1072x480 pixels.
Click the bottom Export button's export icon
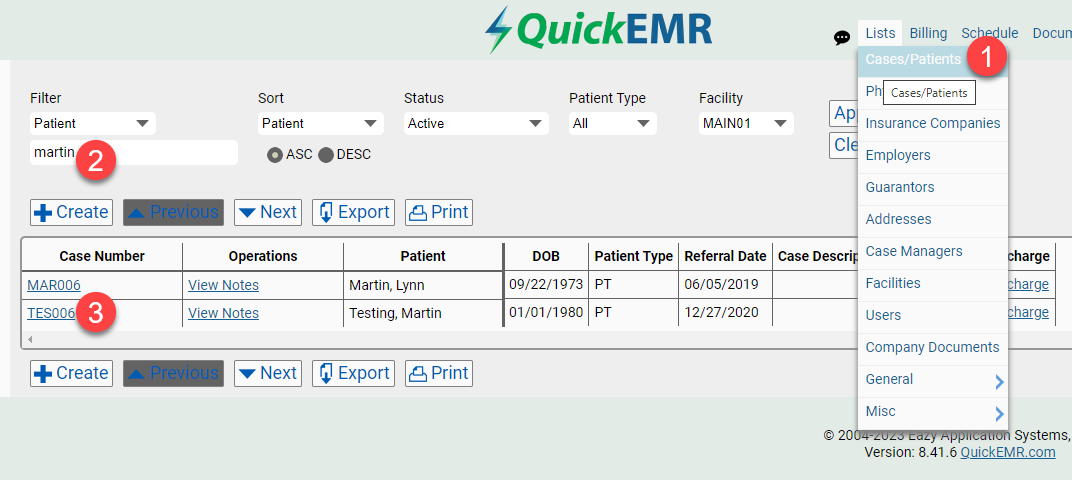(326, 373)
